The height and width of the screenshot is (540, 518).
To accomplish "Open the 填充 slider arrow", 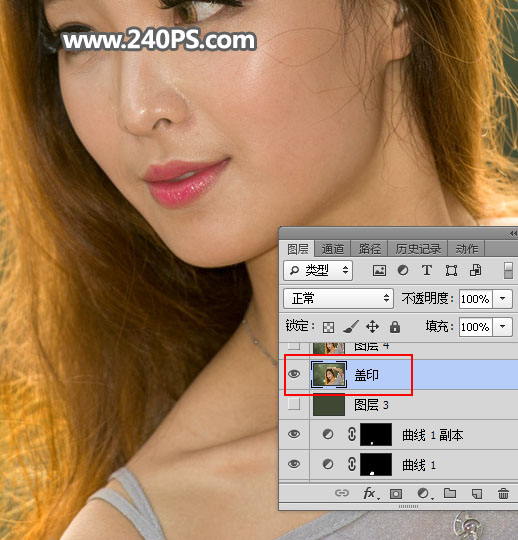I will pyautogui.click(x=503, y=326).
